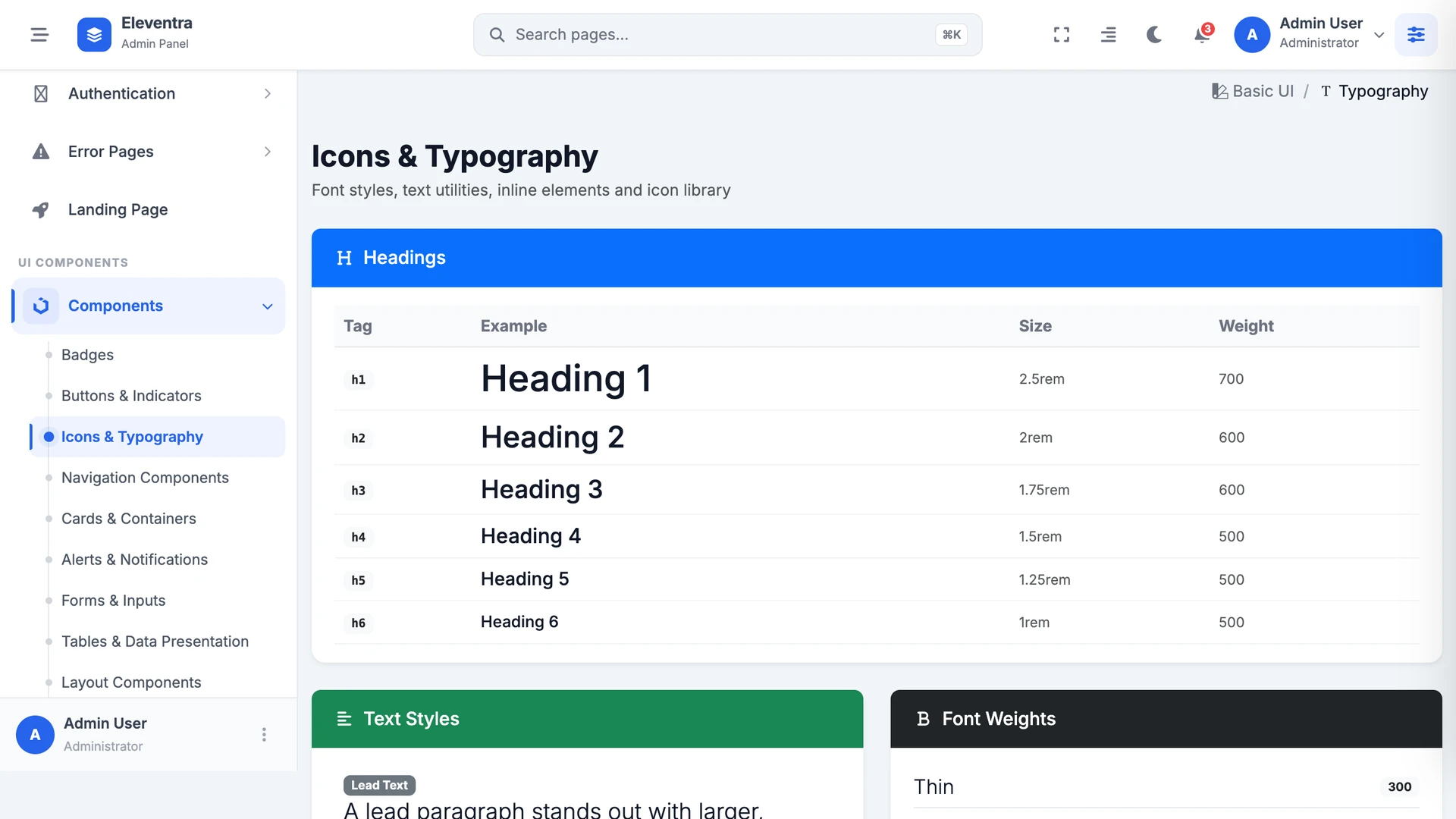Click the h1 tag badge
This screenshot has width=1456, height=819.
(358, 379)
